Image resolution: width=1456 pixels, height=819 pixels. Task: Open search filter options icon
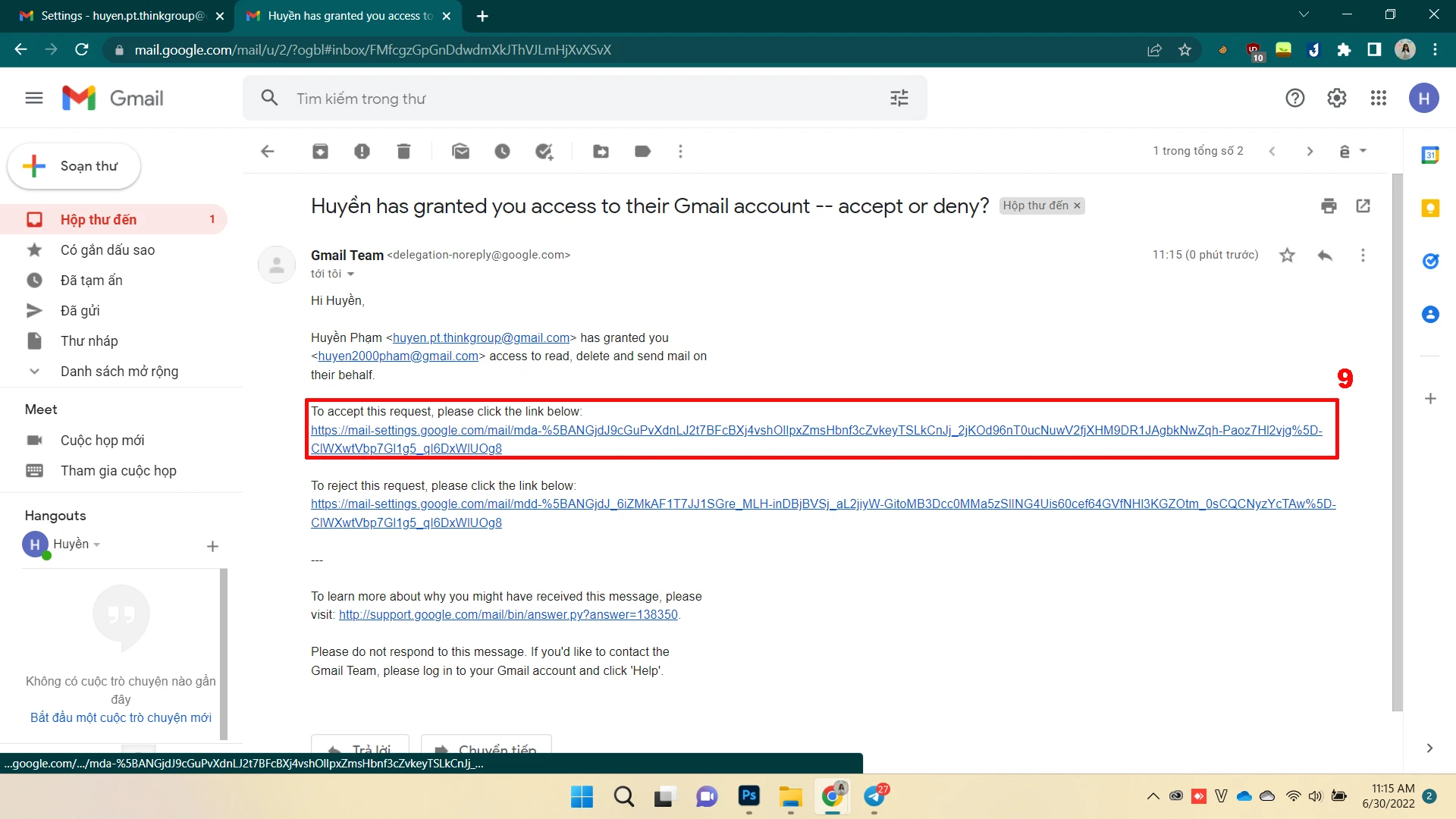(x=899, y=98)
